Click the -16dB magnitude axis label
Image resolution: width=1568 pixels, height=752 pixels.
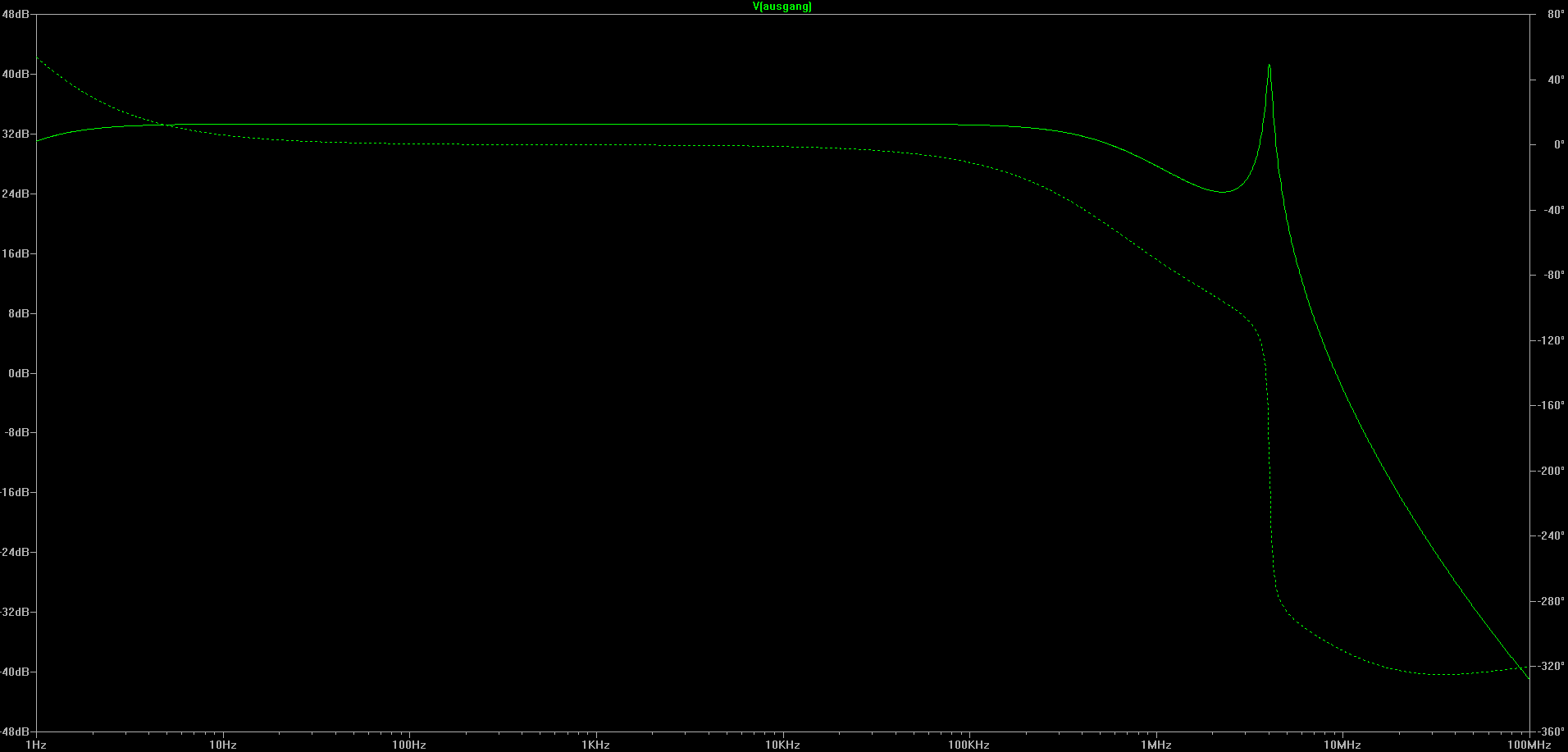pos(15,492)
